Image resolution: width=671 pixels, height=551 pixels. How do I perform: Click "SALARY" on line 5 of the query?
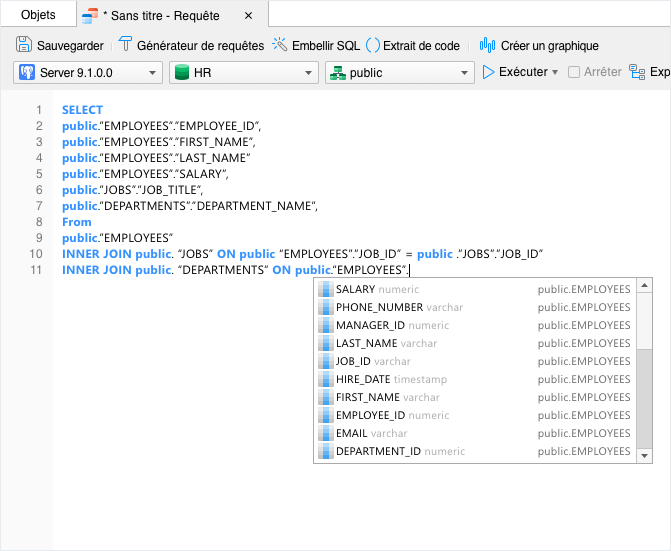tap(200, 174)
